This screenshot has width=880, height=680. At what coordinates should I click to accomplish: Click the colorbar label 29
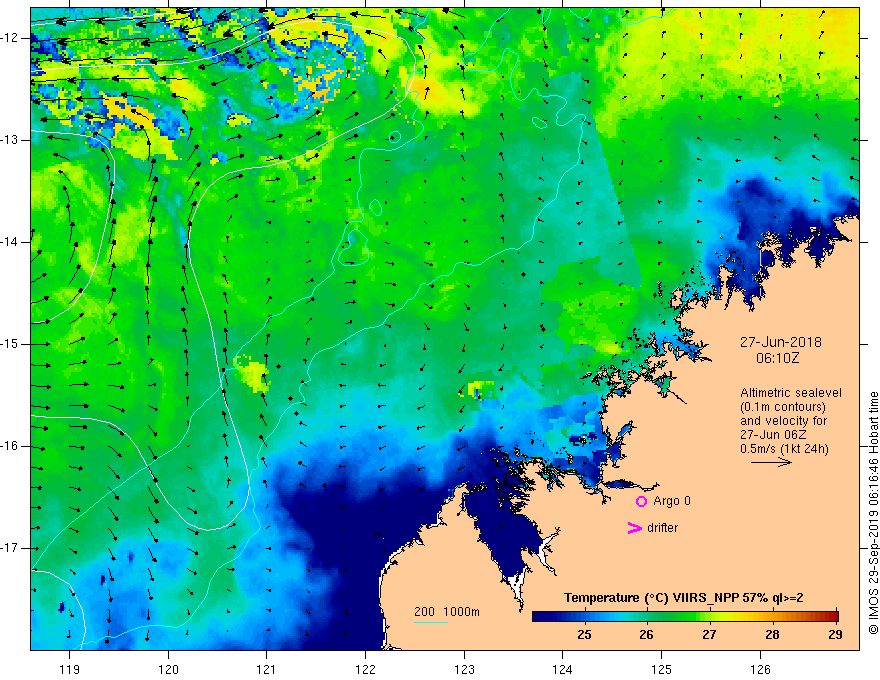[835, 635]
